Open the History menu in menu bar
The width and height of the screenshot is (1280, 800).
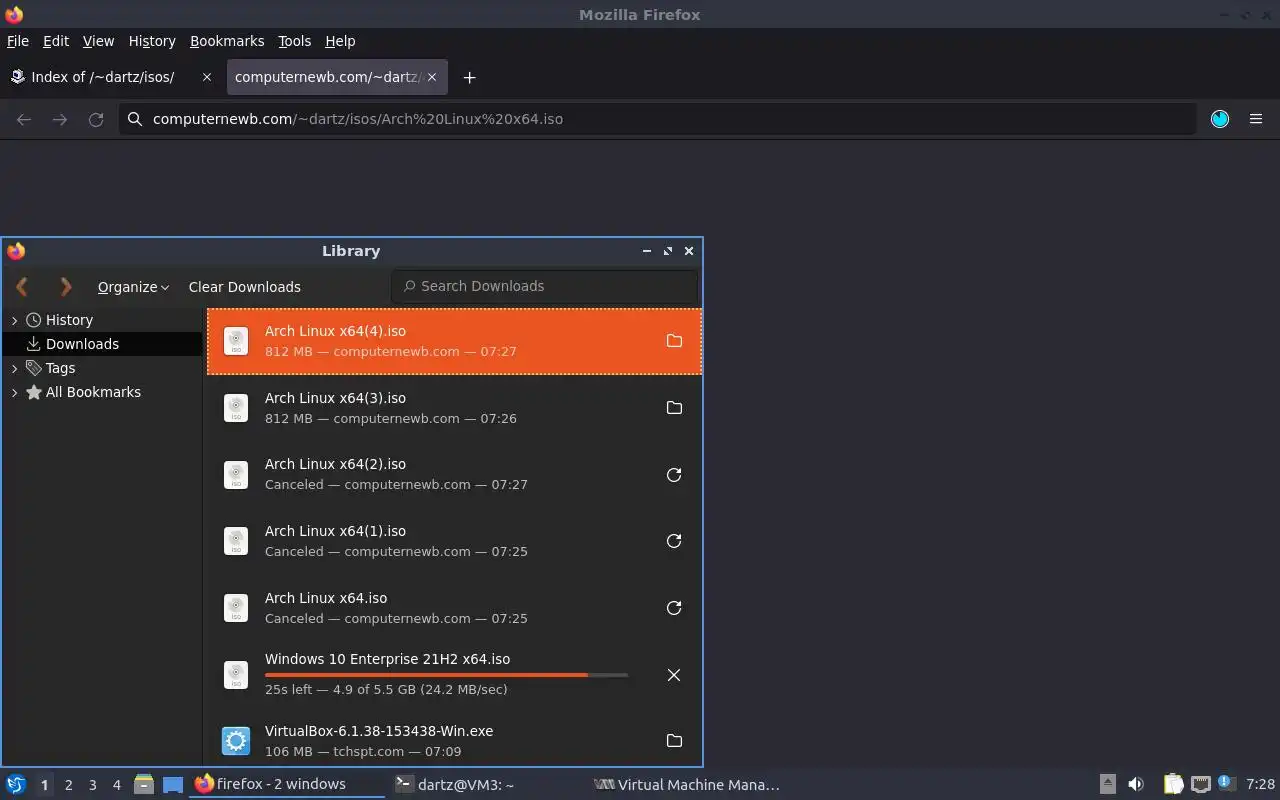coord(152,41)
